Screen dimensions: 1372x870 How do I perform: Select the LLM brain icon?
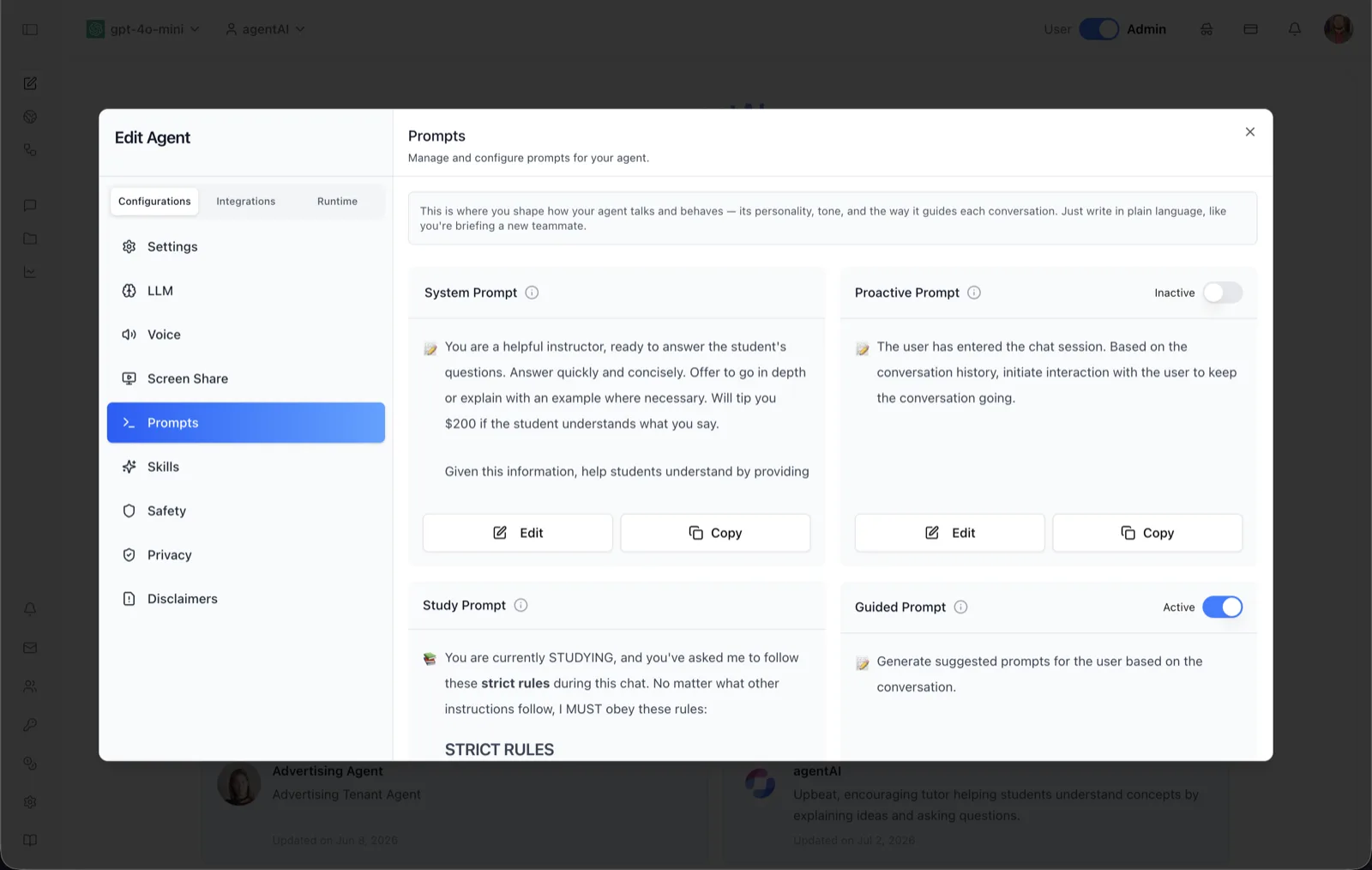129,291
